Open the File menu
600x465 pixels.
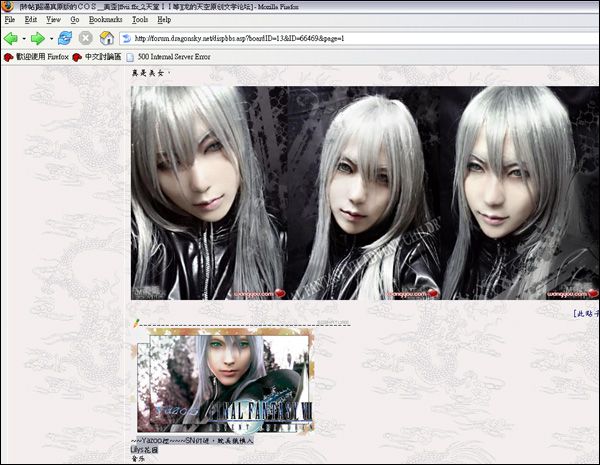pos(10,20)
